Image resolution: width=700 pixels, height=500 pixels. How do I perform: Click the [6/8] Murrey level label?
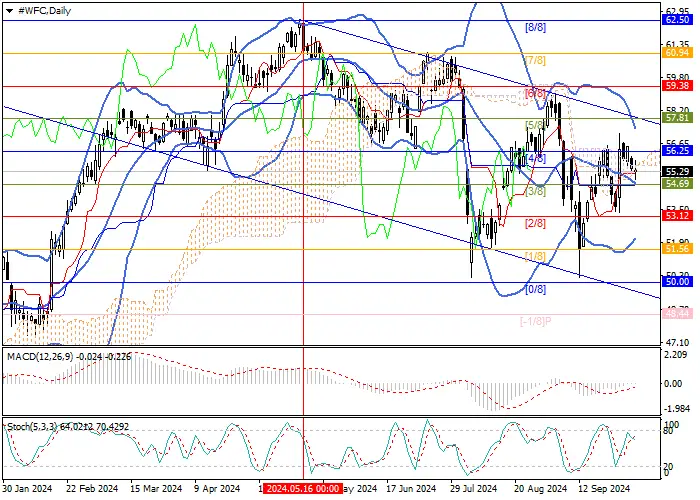[535, 93]
